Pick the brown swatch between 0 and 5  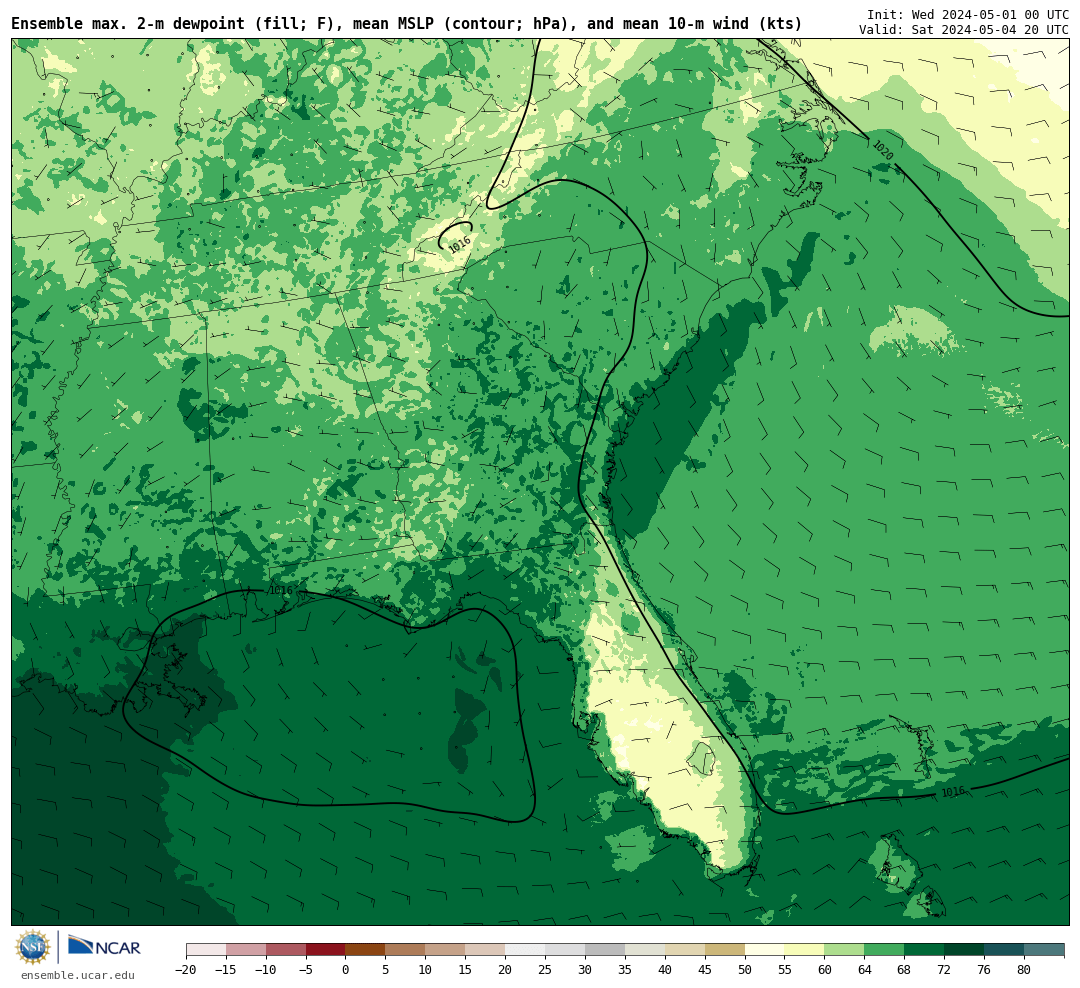(x=366, y=950)
